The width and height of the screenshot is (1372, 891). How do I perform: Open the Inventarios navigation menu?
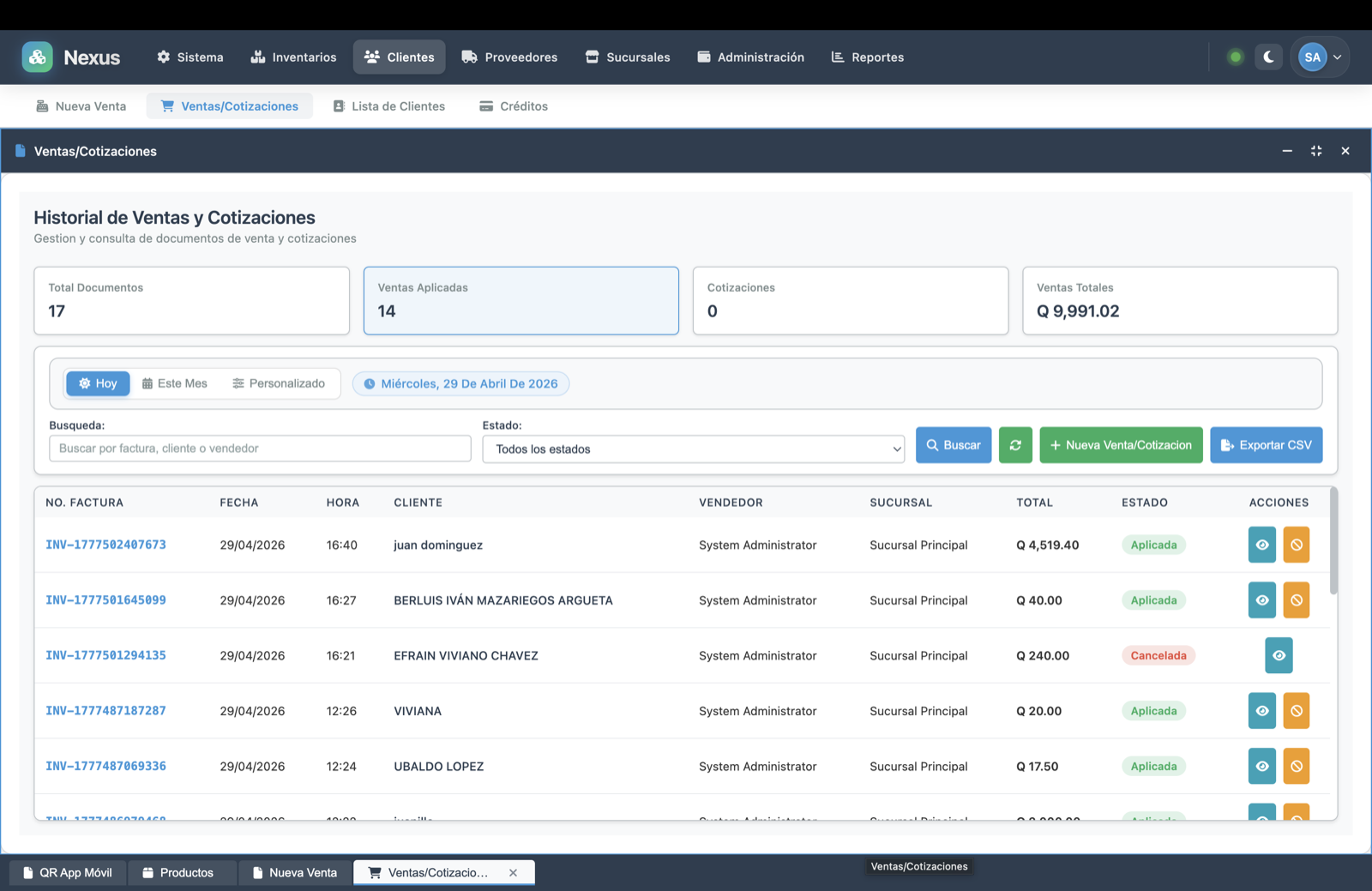point(293,57)
